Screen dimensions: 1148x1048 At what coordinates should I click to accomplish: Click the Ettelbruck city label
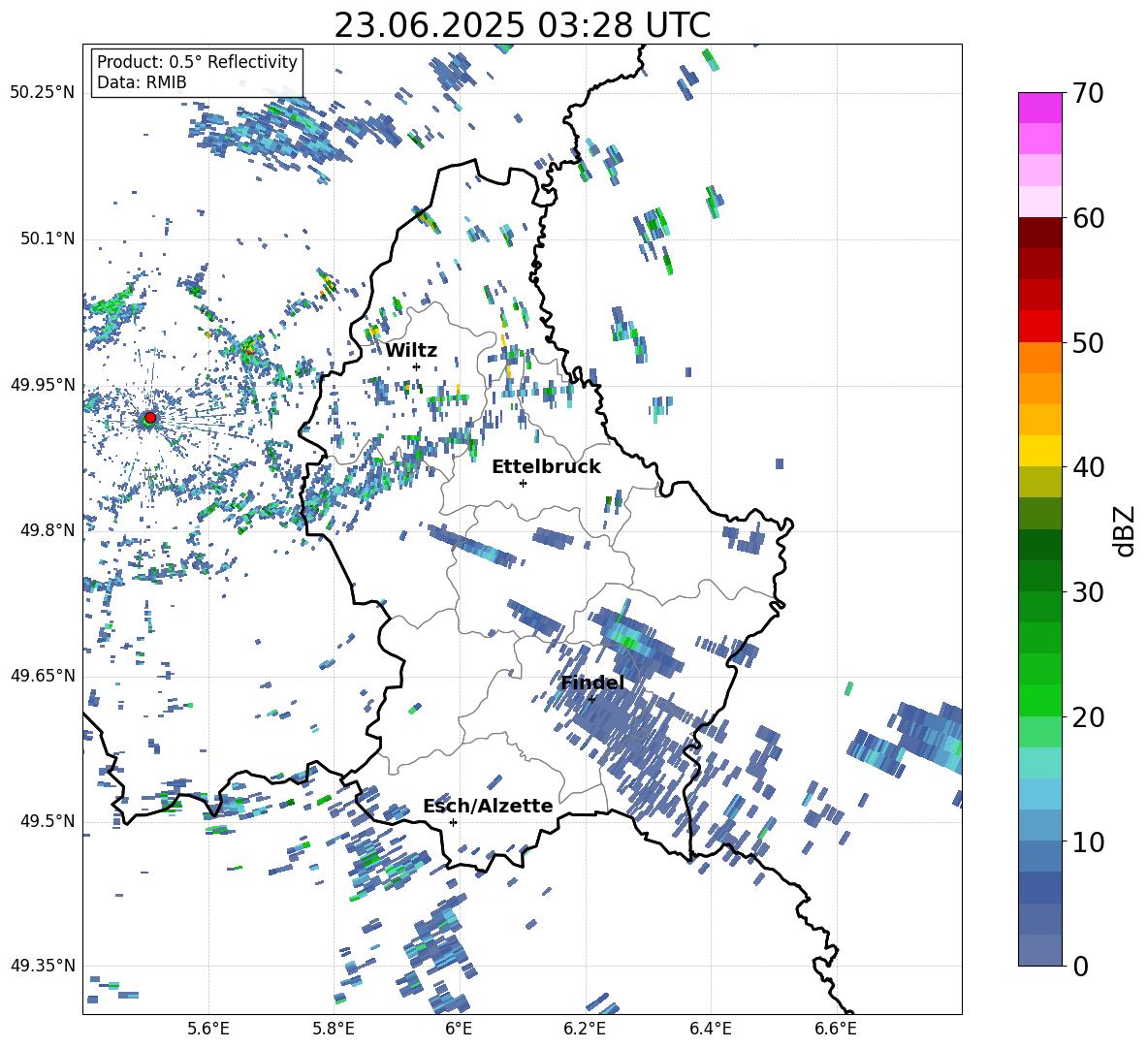pyautogui.click(x=546, y=466)
